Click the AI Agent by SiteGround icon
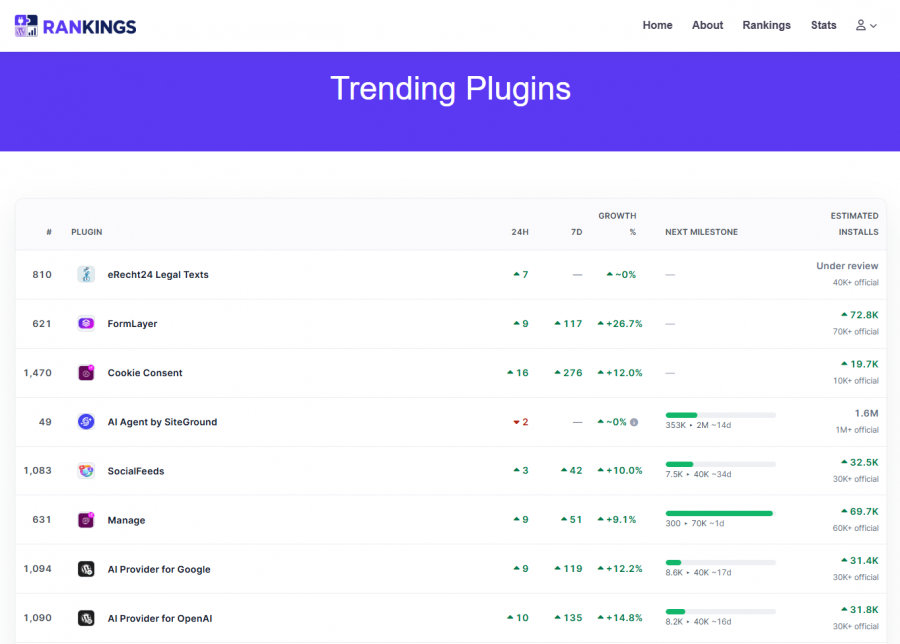The height and width of the screenshot is (644, 900). coord(86,422)
